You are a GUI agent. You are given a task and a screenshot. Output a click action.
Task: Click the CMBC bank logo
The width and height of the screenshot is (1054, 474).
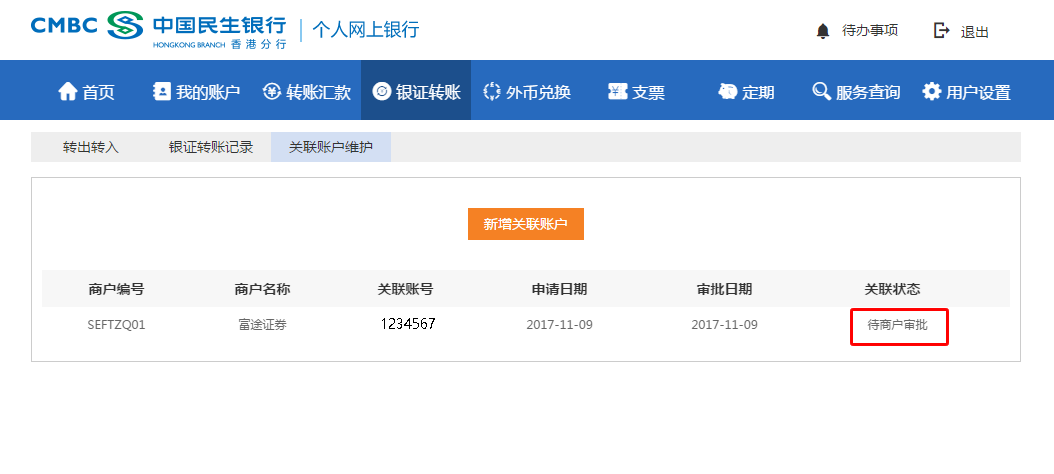click(158, 30)
